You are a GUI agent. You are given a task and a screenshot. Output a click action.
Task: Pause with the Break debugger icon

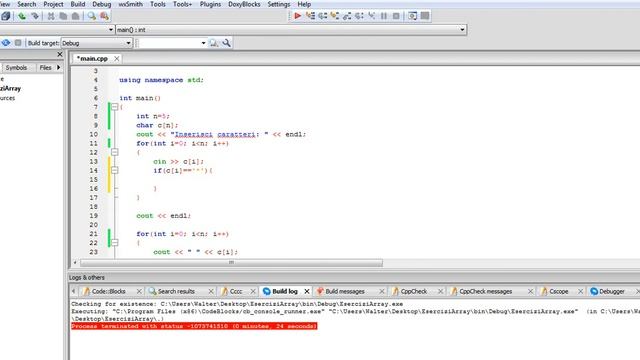384,16
